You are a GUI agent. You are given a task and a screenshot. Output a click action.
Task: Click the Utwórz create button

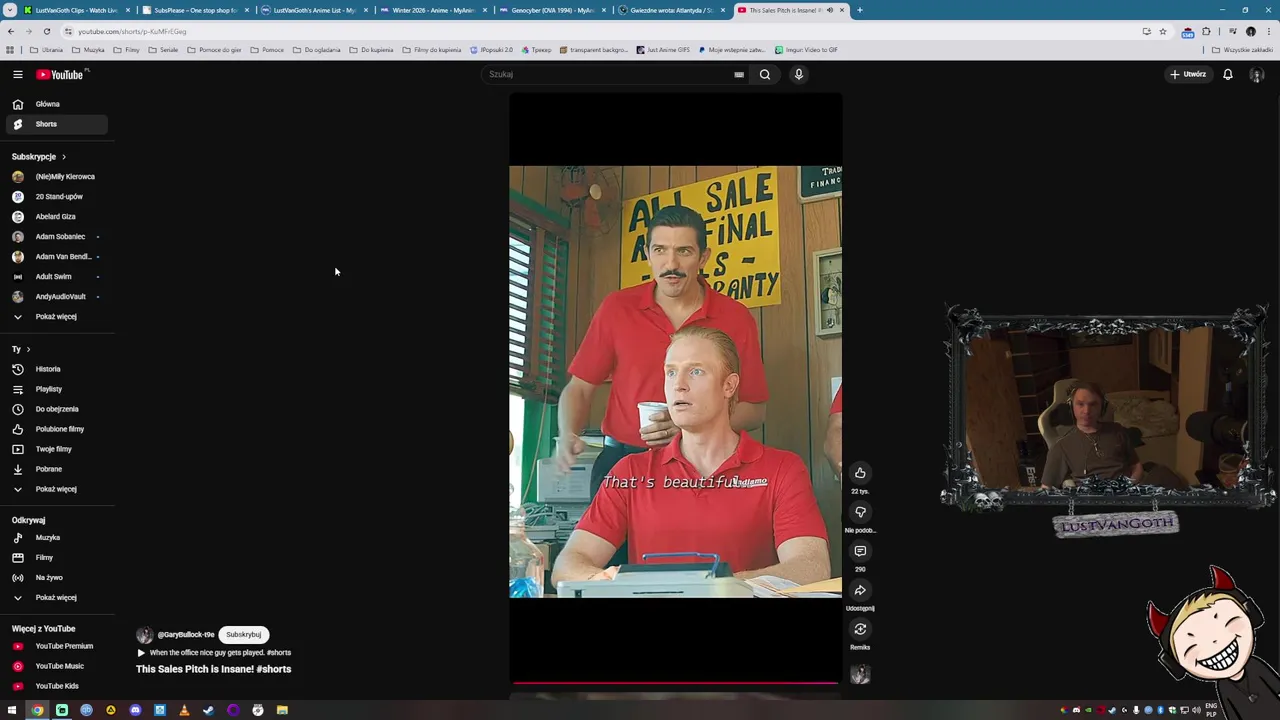[x=1189, y=74]
